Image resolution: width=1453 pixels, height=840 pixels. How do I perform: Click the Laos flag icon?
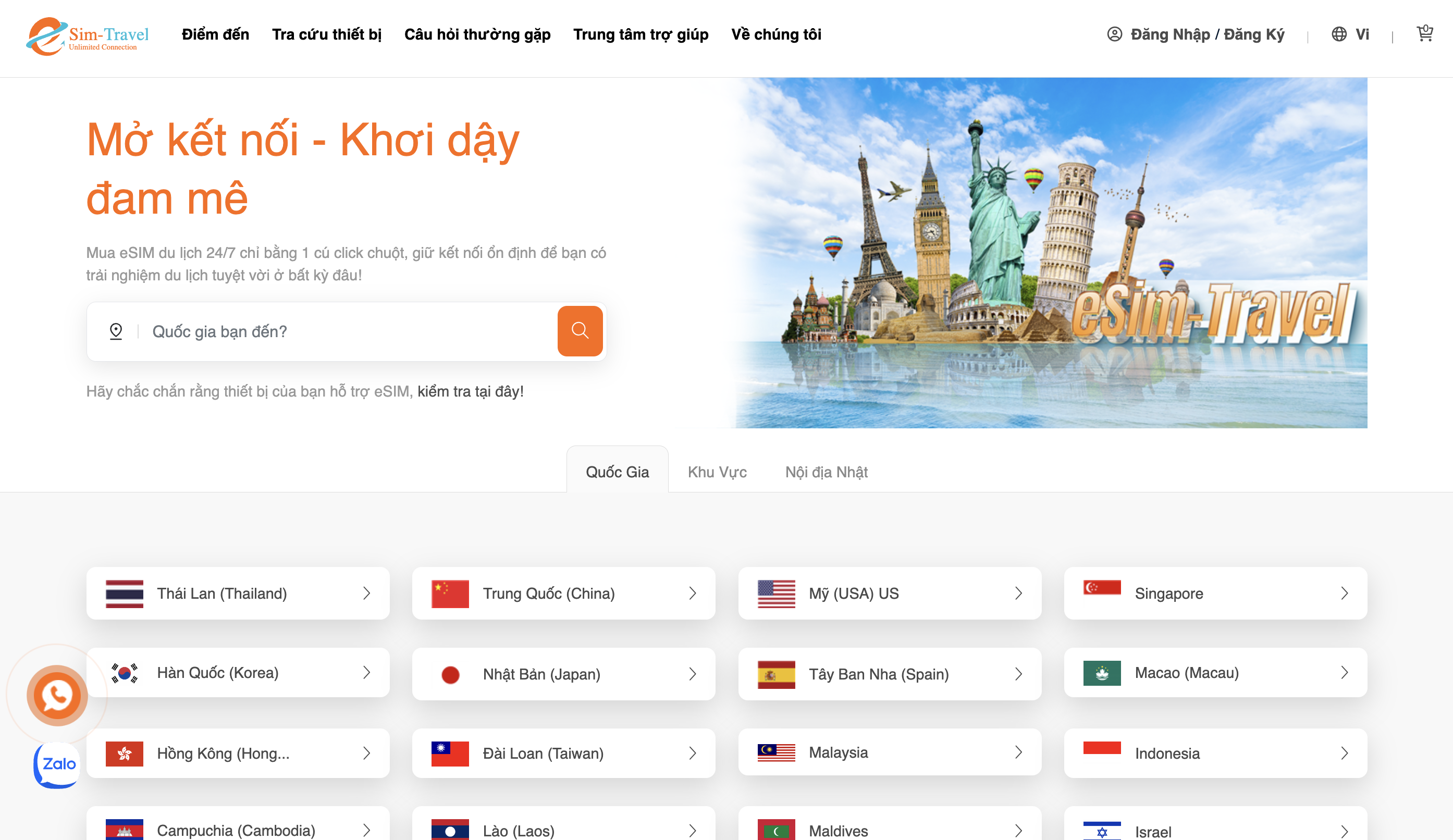tap(450, 830)
